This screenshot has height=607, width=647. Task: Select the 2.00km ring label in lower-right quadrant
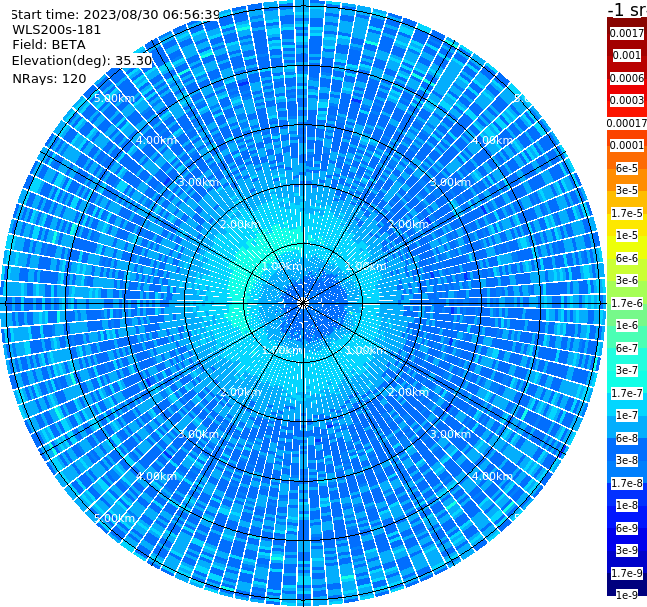(x=408, y=392)
